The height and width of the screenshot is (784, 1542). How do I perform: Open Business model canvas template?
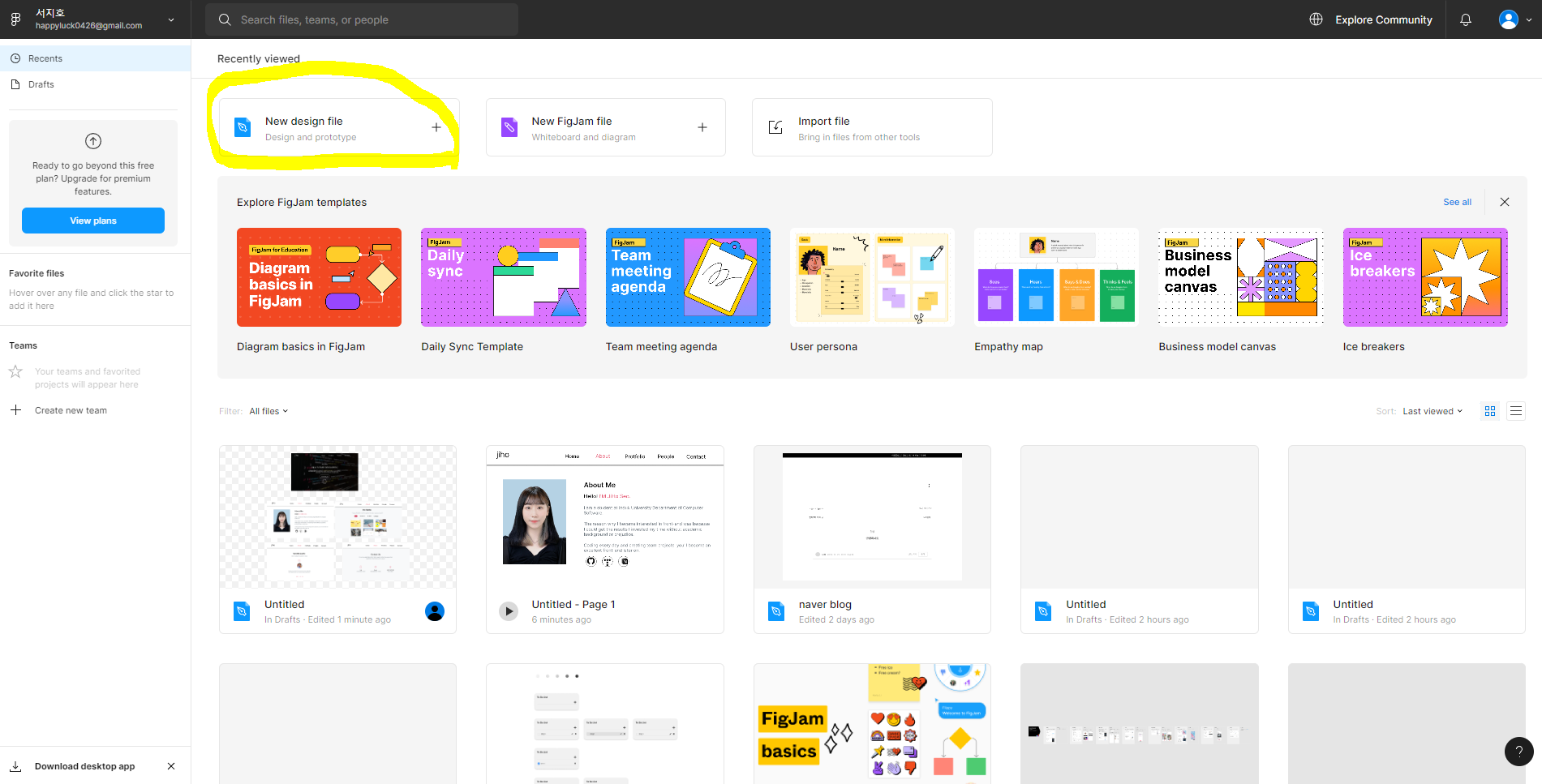tap(1241, 277)
